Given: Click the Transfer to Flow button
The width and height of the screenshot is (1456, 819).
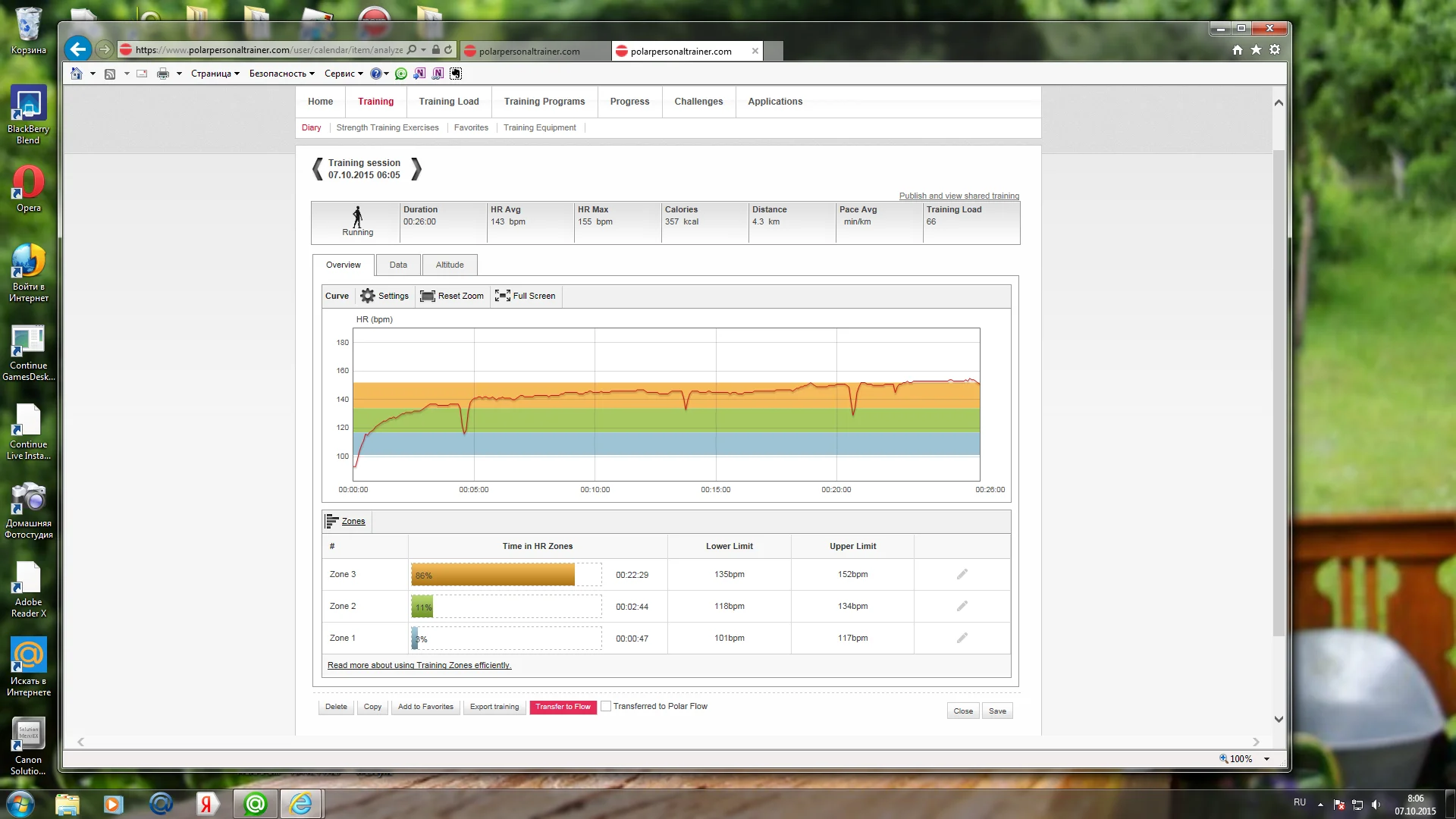Looking at the screenshot, I should pyautogui.click(x=563, y=707).
